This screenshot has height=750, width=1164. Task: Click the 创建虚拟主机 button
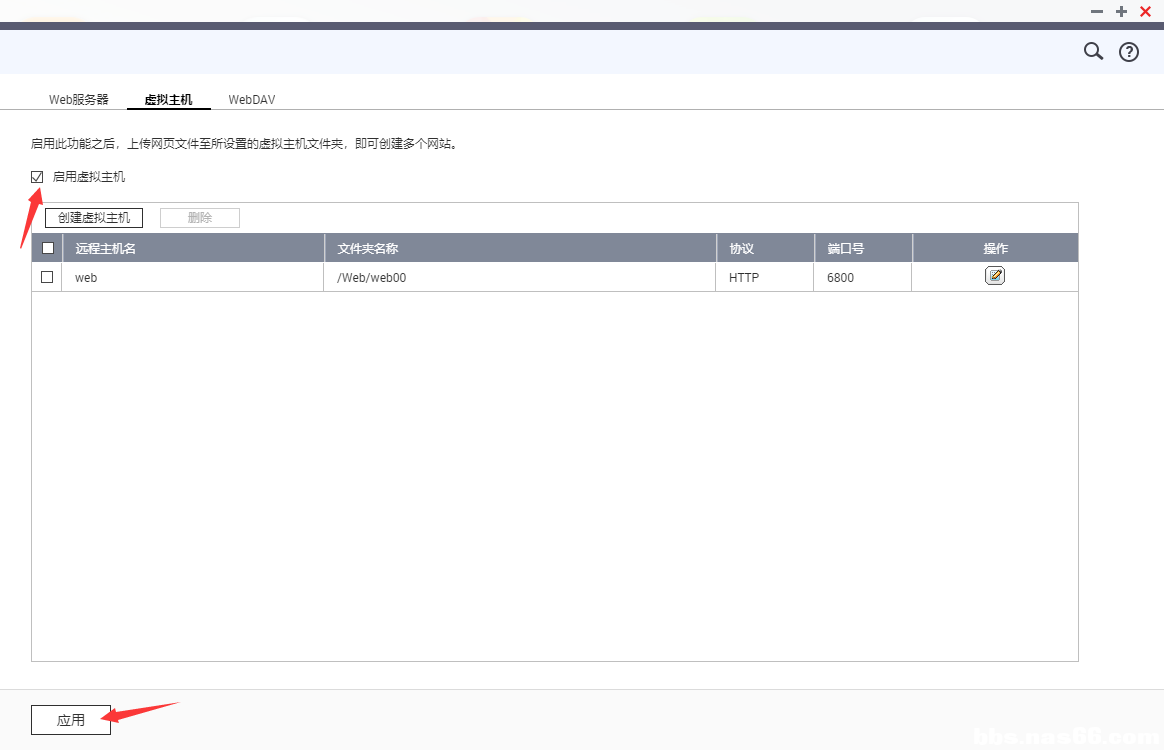point(94,218)
